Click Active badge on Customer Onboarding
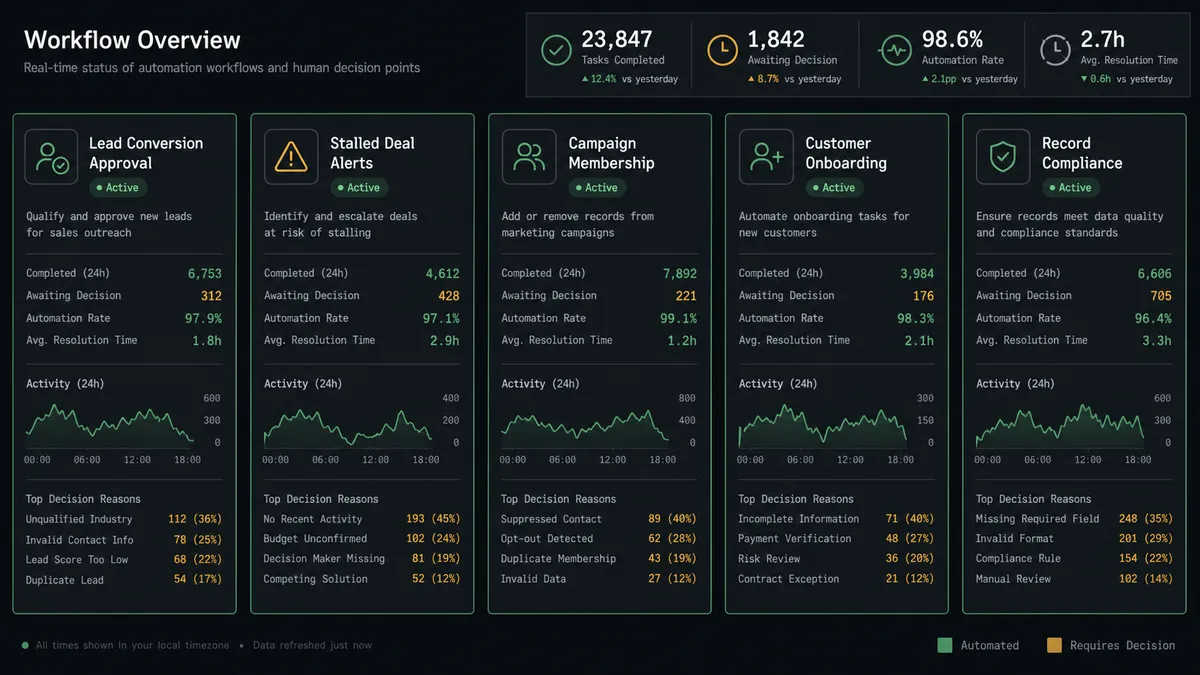The image size is (1200, 675). [834, 188]
